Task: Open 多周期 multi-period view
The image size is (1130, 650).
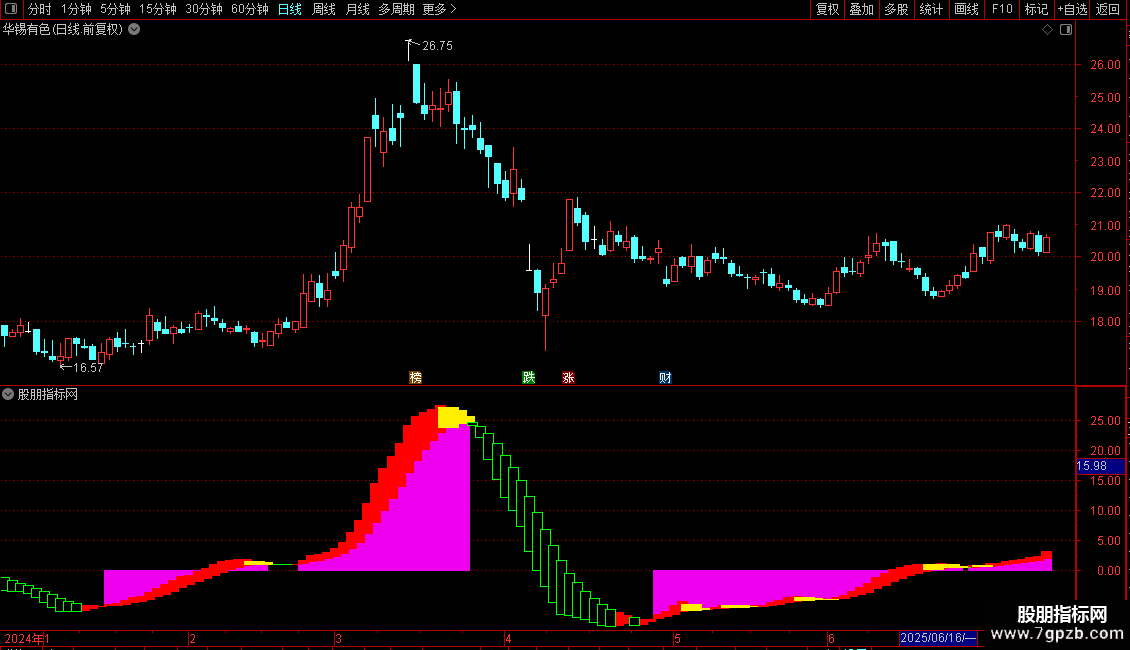Action: point(396,9)
